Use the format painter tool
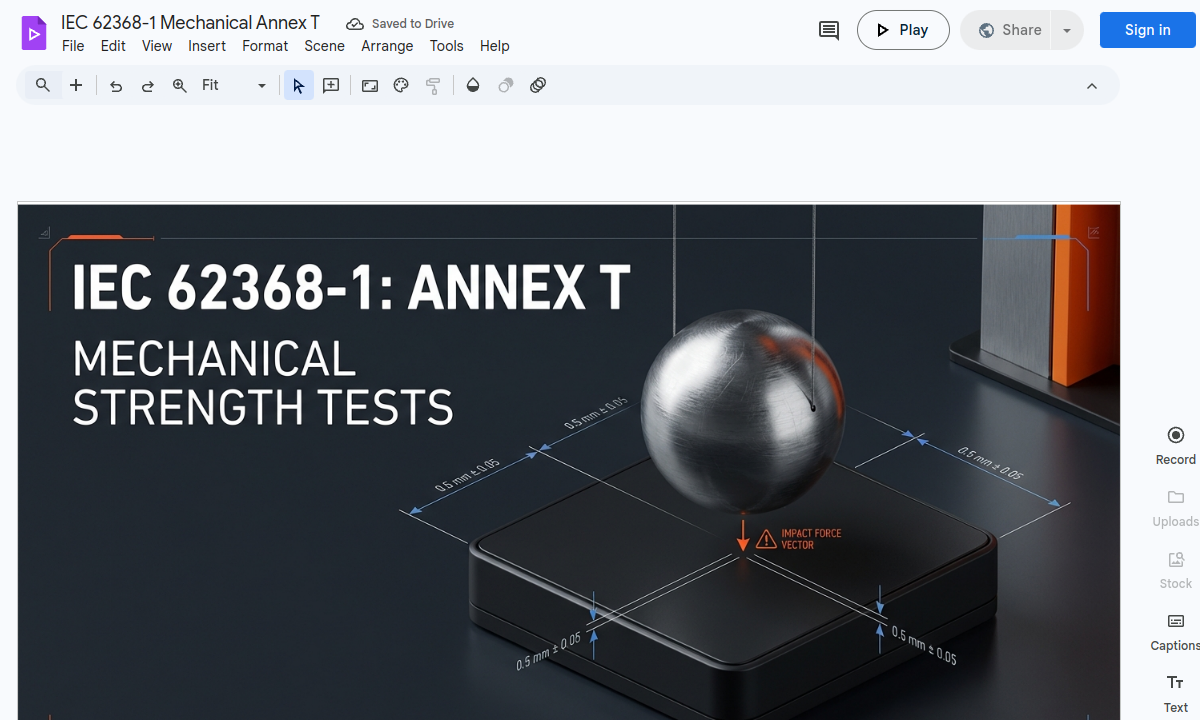 tap(433, 85)
